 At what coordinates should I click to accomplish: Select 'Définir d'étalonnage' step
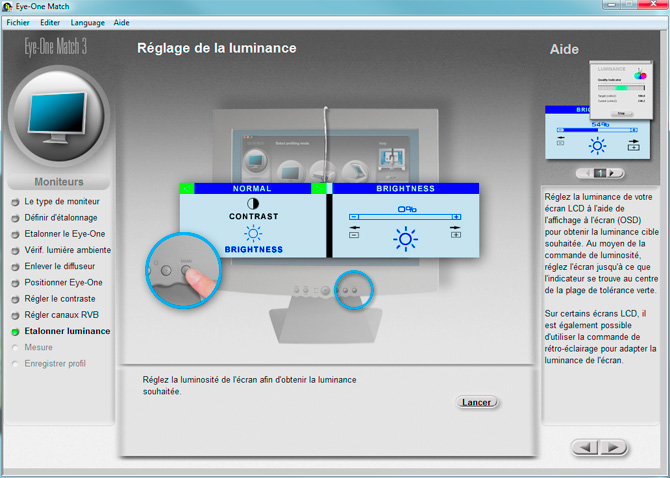point(61,218)
